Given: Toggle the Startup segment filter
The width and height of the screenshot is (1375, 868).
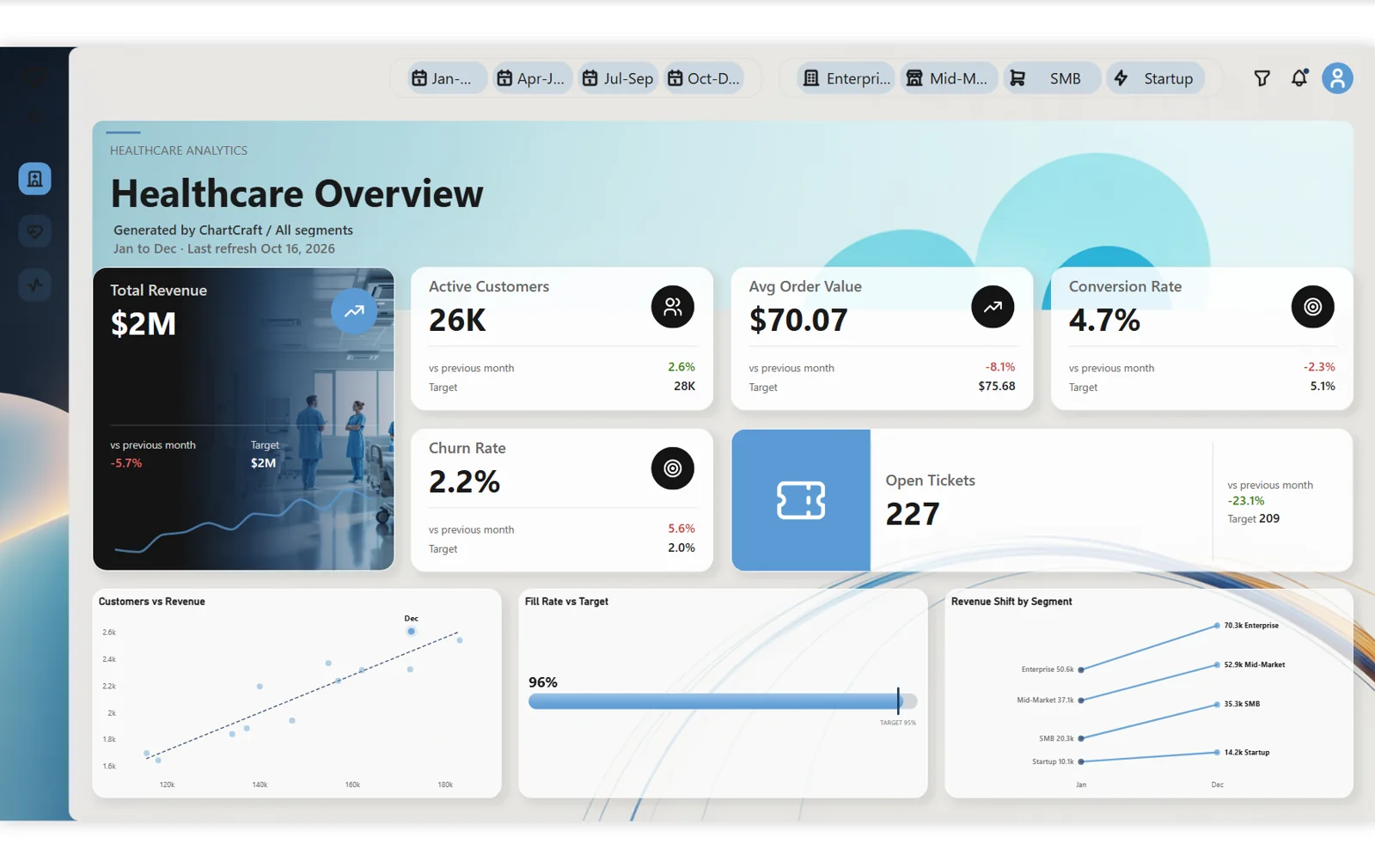Looking at the screenshot, I should 1156,78.
